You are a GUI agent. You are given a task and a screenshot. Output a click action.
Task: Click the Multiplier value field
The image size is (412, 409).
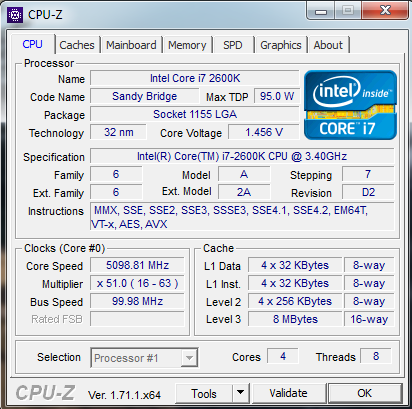[x=137, y=283]
